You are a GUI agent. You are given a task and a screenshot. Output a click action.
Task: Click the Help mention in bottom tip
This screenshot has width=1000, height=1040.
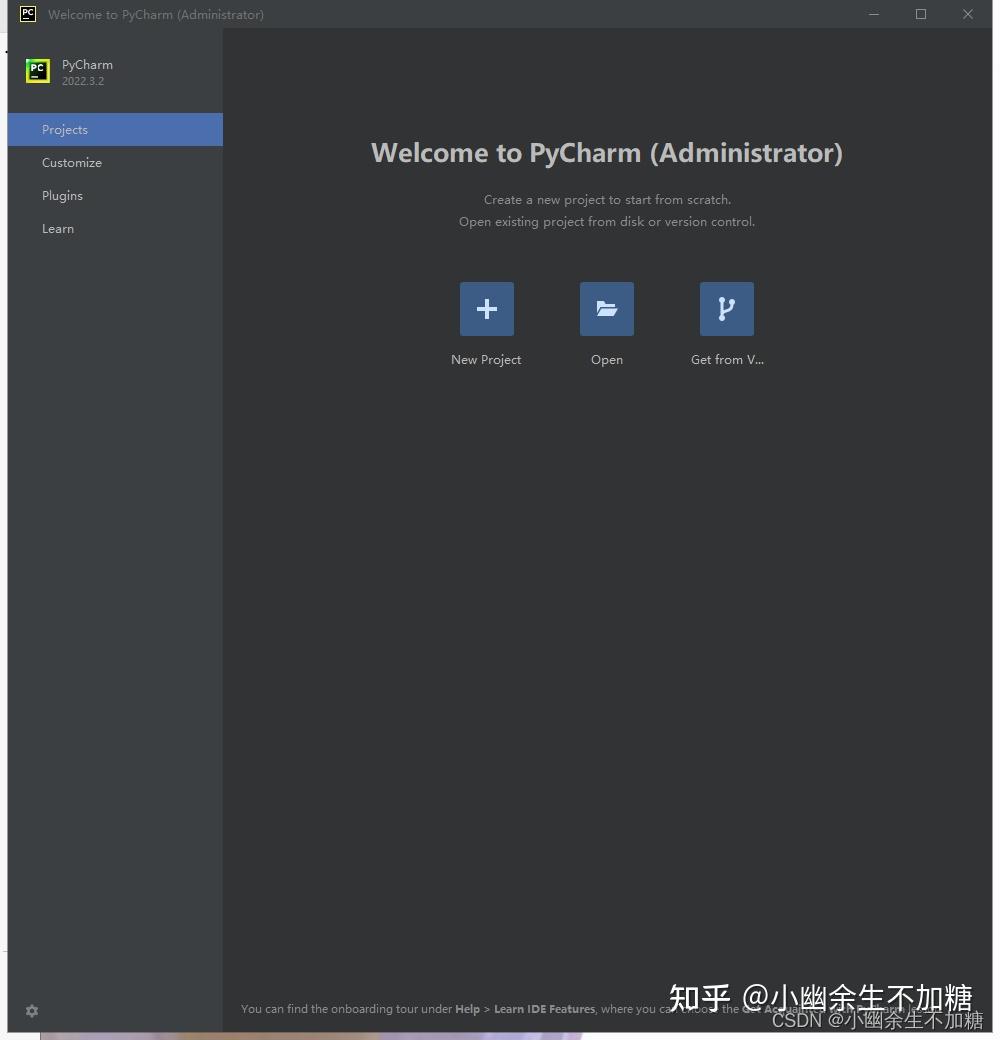tap(466, 1009)
